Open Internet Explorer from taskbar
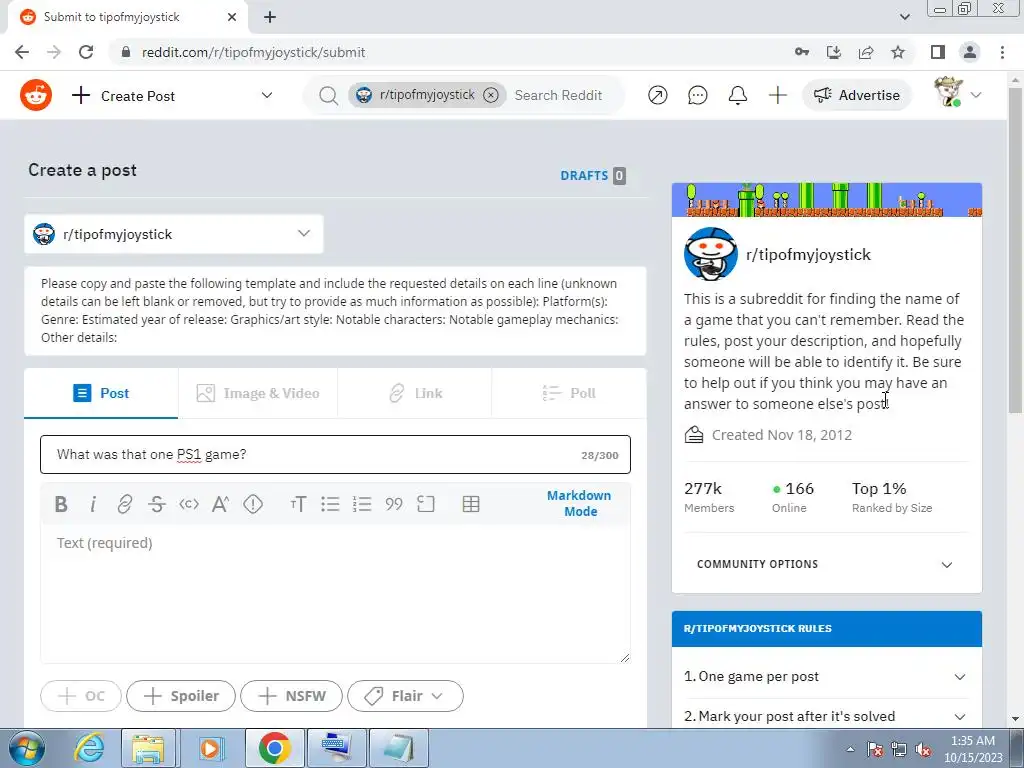This screenshot has height=768, width=1024. click(88, 748)
